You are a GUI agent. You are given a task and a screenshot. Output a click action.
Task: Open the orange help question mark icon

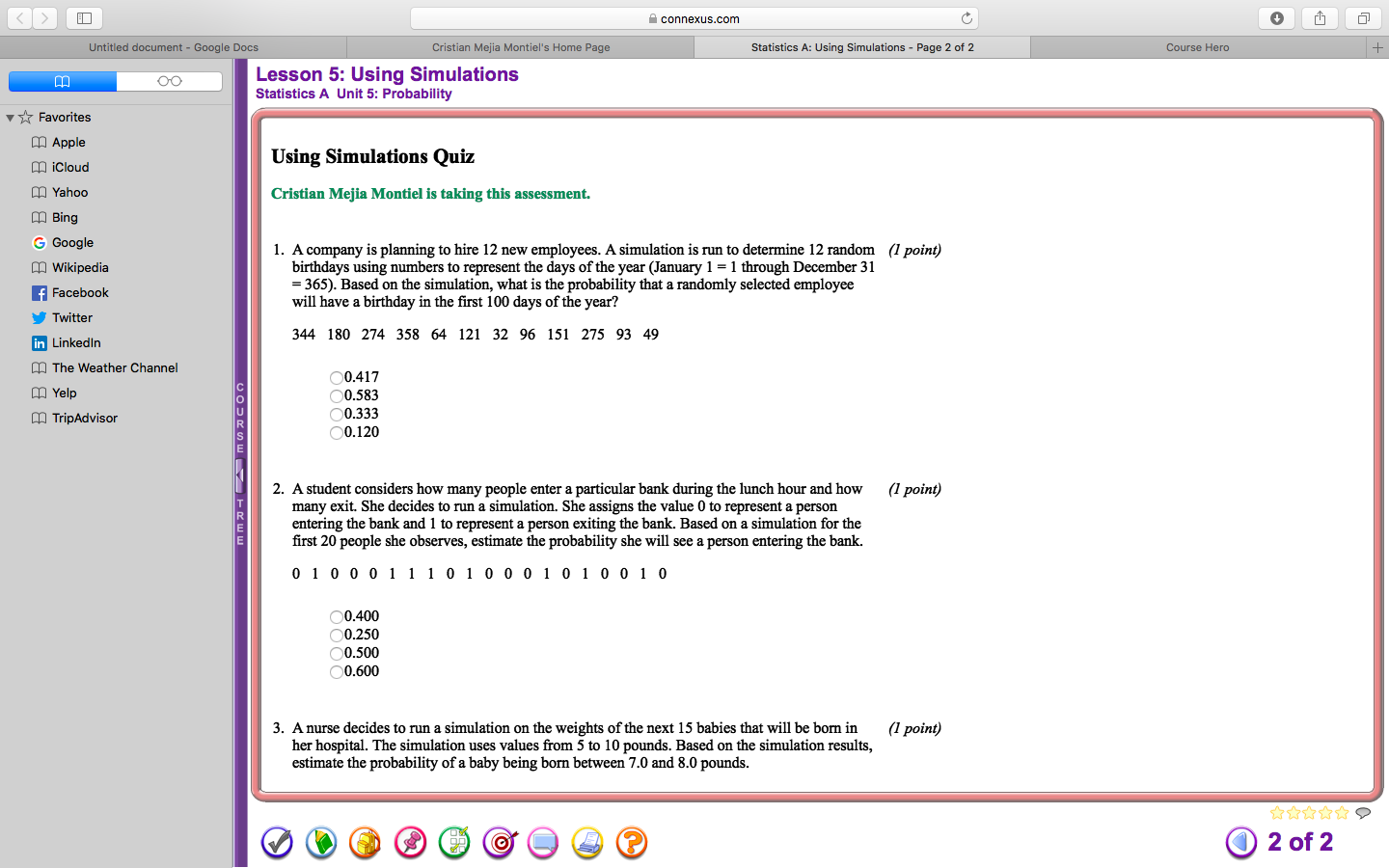632,842
